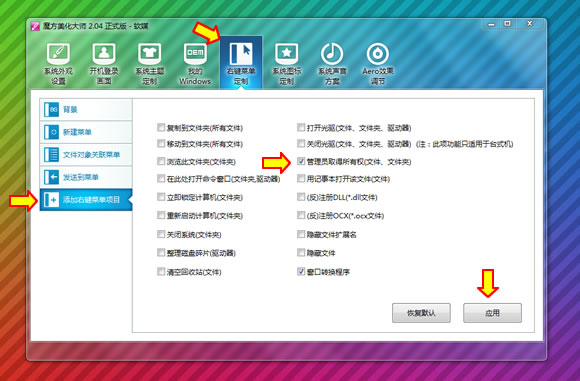Select 新建菜单 sidebar tab
This screenshot has width=580, height=381.
[x=86, y=132]
